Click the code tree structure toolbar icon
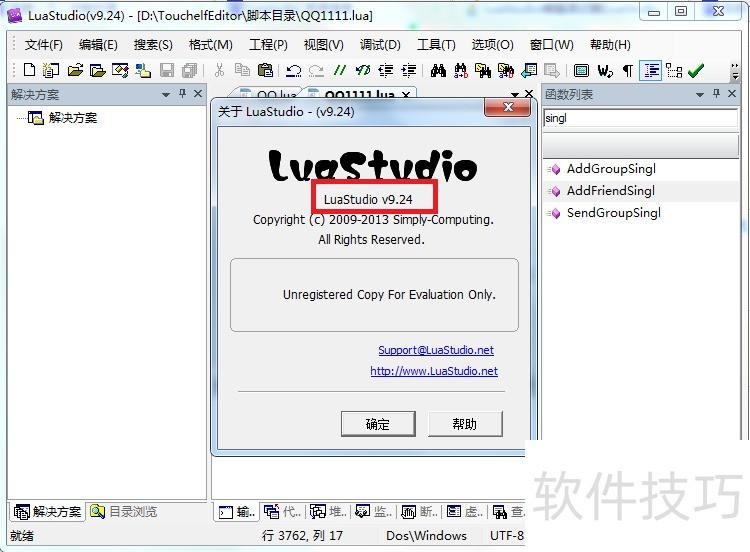 coord(673,71)
